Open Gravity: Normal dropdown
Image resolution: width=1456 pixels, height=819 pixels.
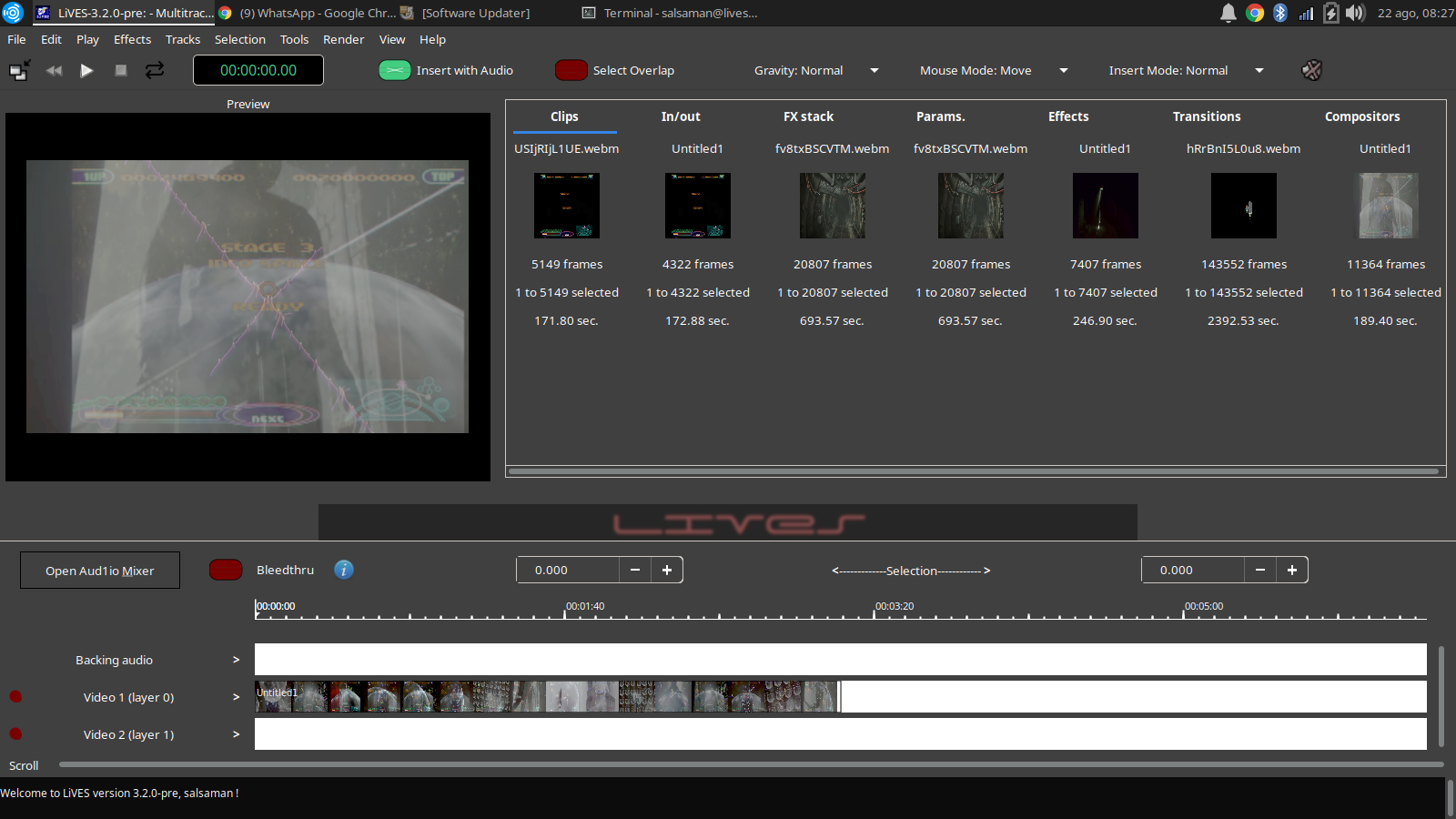[x=816, y=70]
